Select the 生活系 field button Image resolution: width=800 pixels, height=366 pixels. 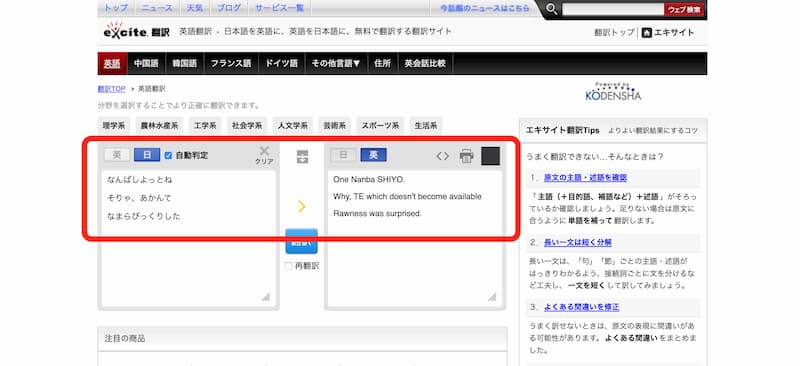point(426,126)
